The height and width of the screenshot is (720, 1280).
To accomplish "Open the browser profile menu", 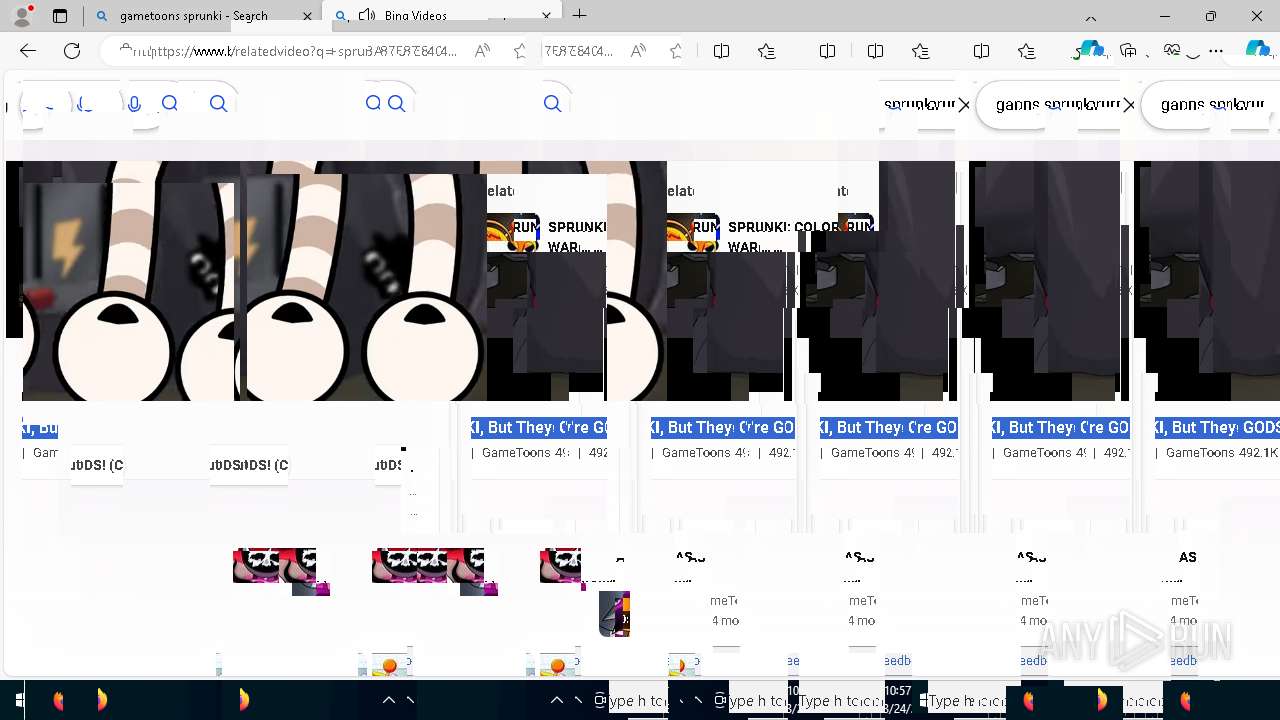I will click(22, 16).
